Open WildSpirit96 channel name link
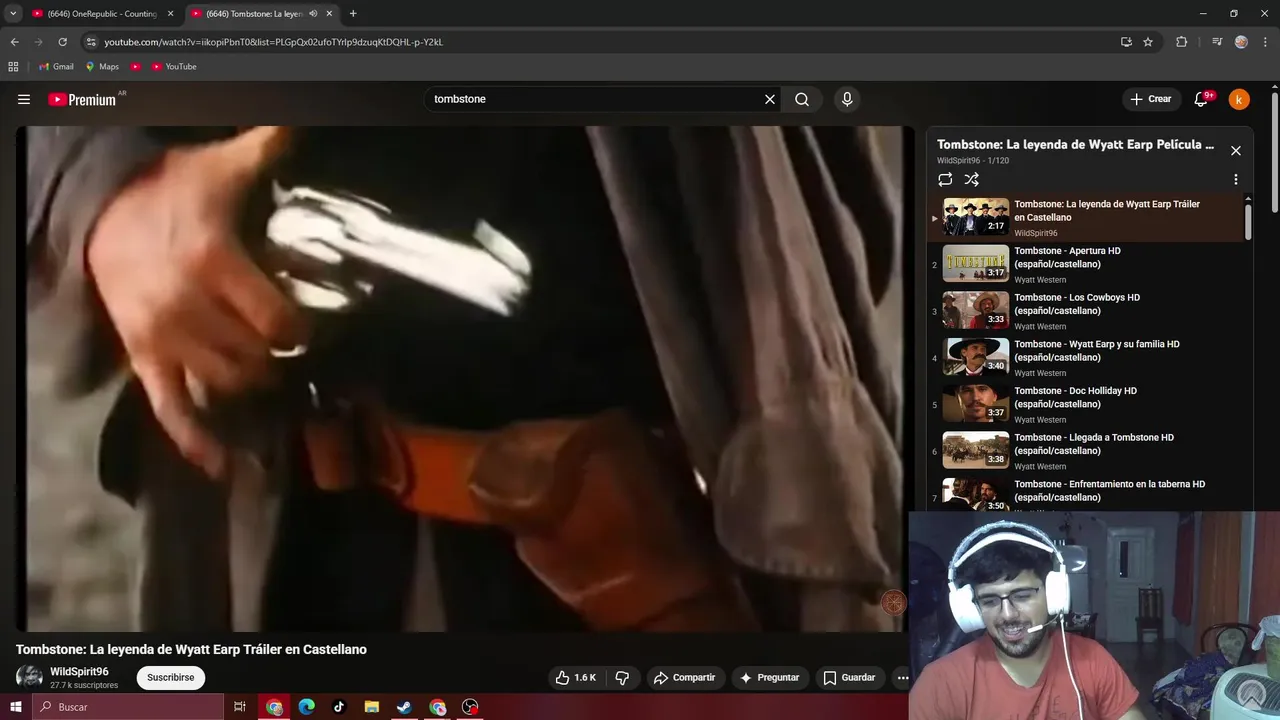1280x720 pixels. (x=79, y=672)
